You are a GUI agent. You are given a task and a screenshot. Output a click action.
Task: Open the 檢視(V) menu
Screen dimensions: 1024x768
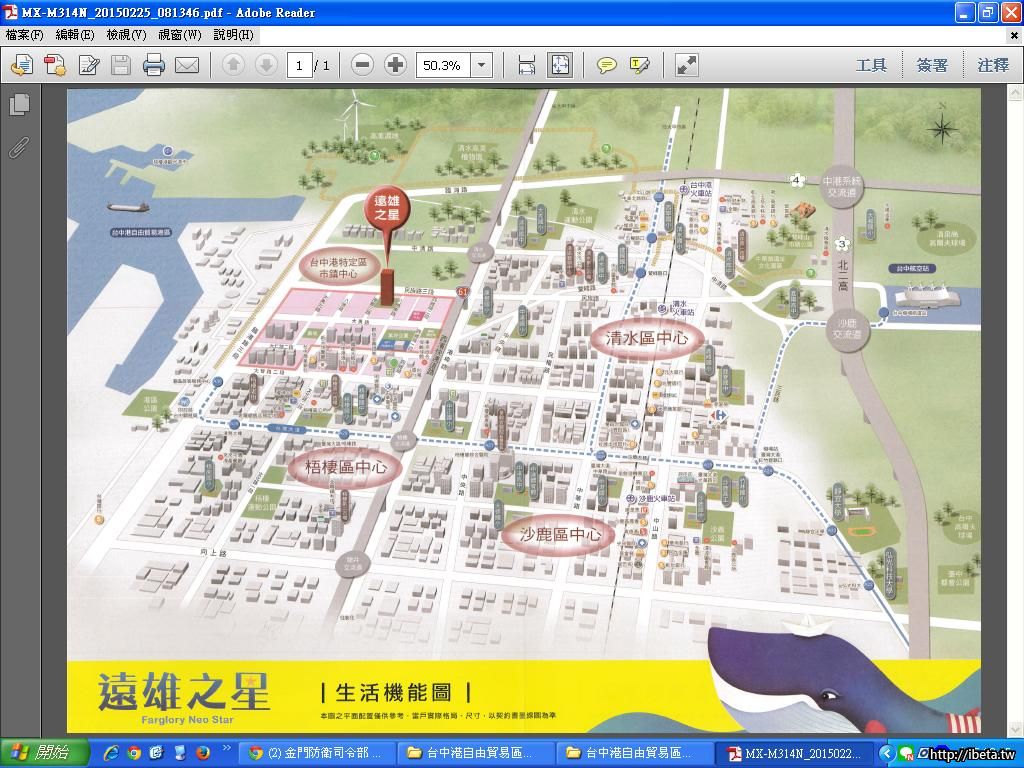tap(126, 35)
